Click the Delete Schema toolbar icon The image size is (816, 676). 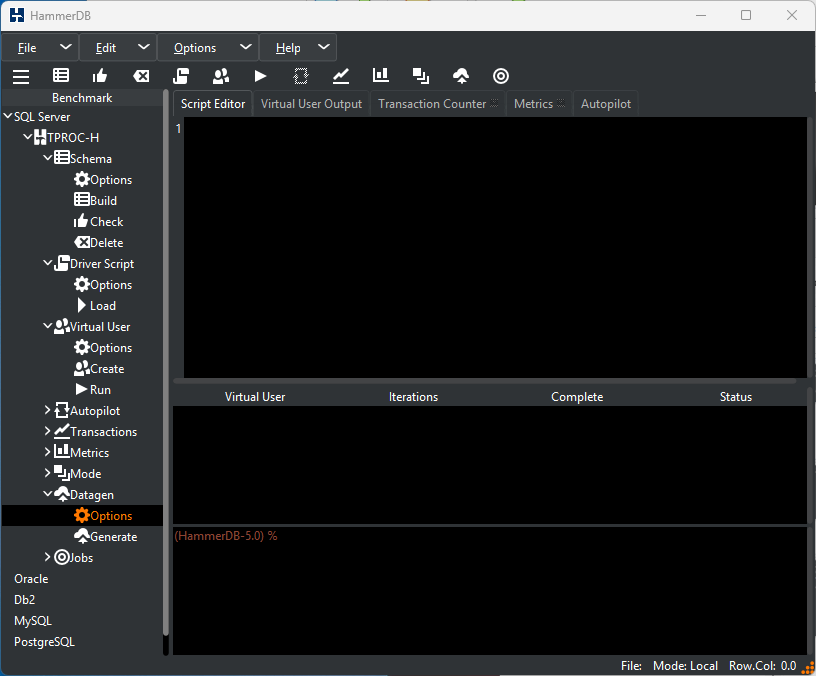[x=141, y=76]
